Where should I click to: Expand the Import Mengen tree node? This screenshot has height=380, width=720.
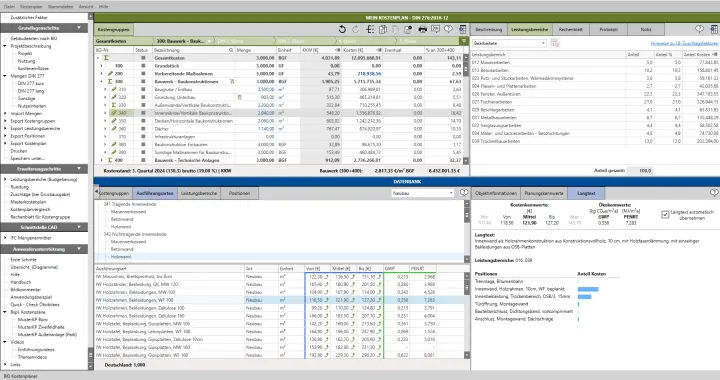pos(5,113)
